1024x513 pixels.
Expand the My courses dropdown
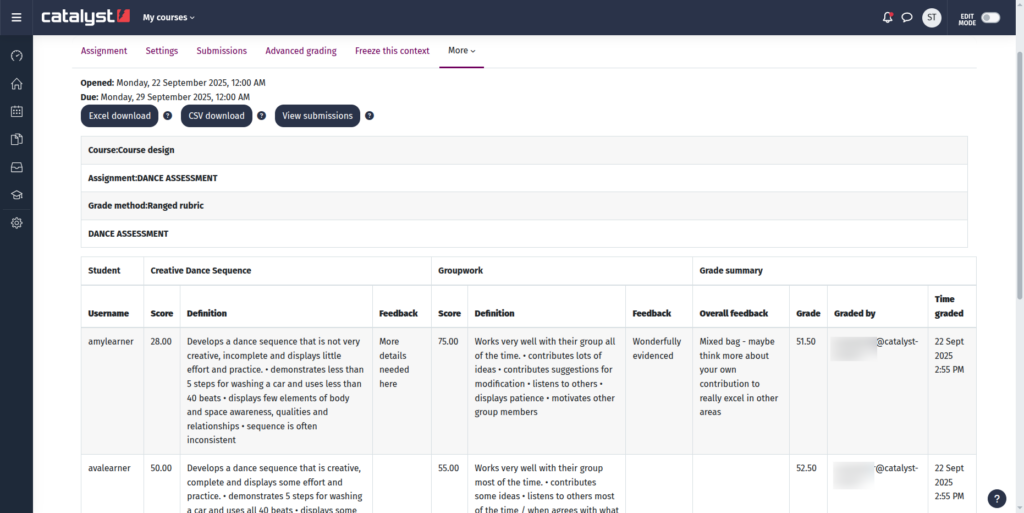tap(168, 18)
